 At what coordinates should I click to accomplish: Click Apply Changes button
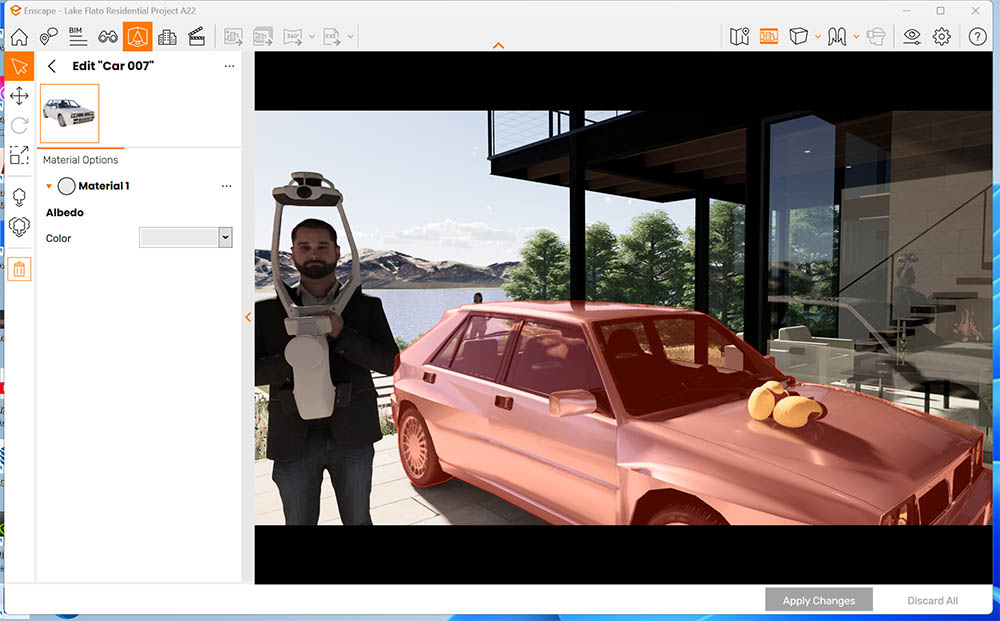click(x=819, y=601)
